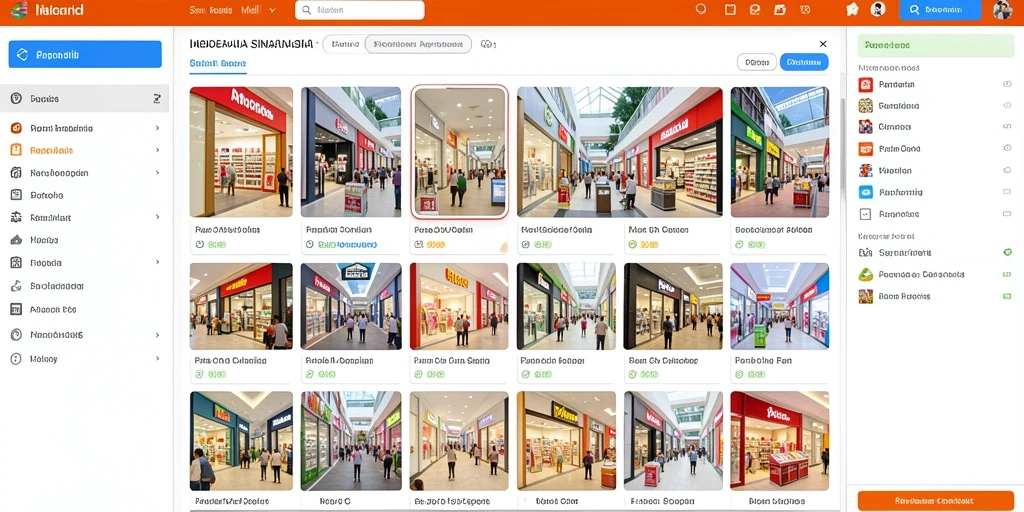This screenshot has width=1024, height=512.
Task: Click the clock circle icon near the sidebar bottom
Action: click(16, 335)
